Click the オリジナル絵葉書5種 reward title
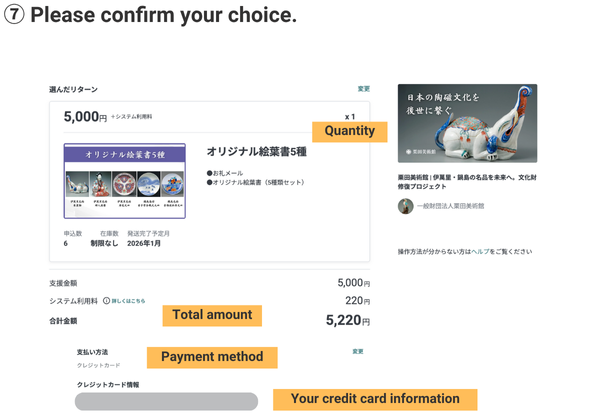Viewport: 600px width, 414px height. [x=256, y=151]
